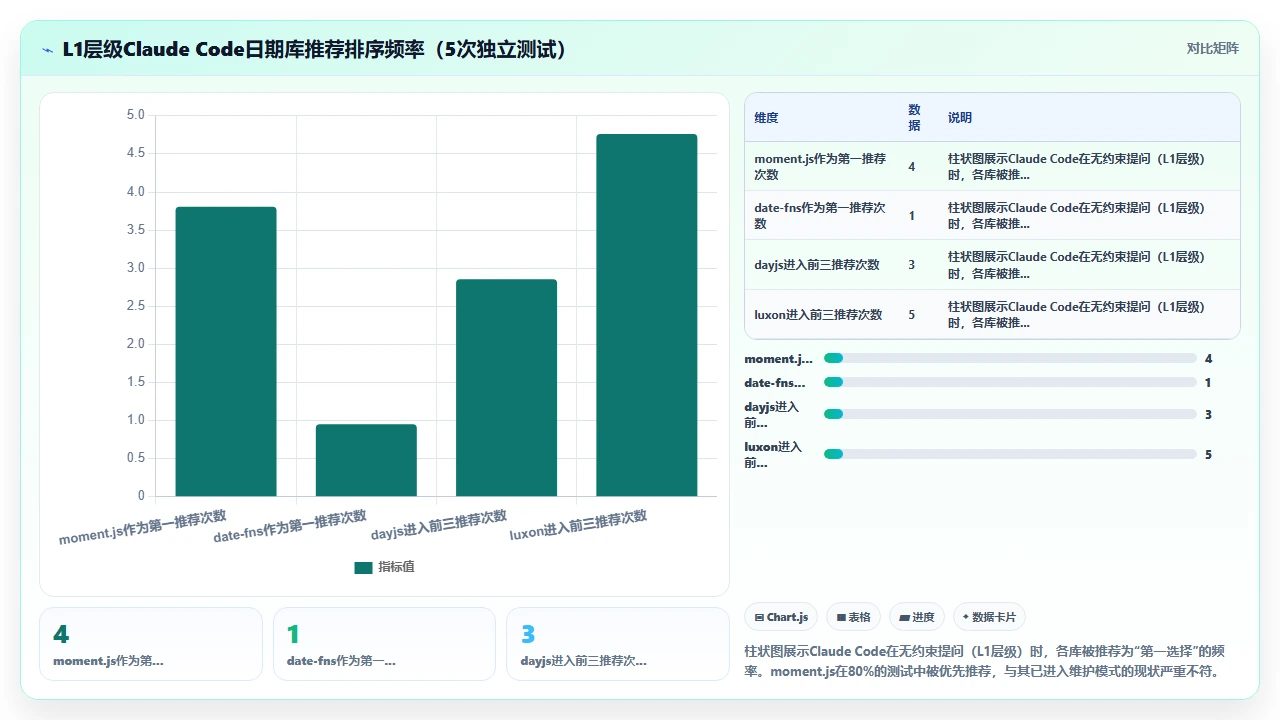Click the 数据 column header
Image resolution: width=1280 pixels, height=720 pixels.
click(x=914, y=117)
